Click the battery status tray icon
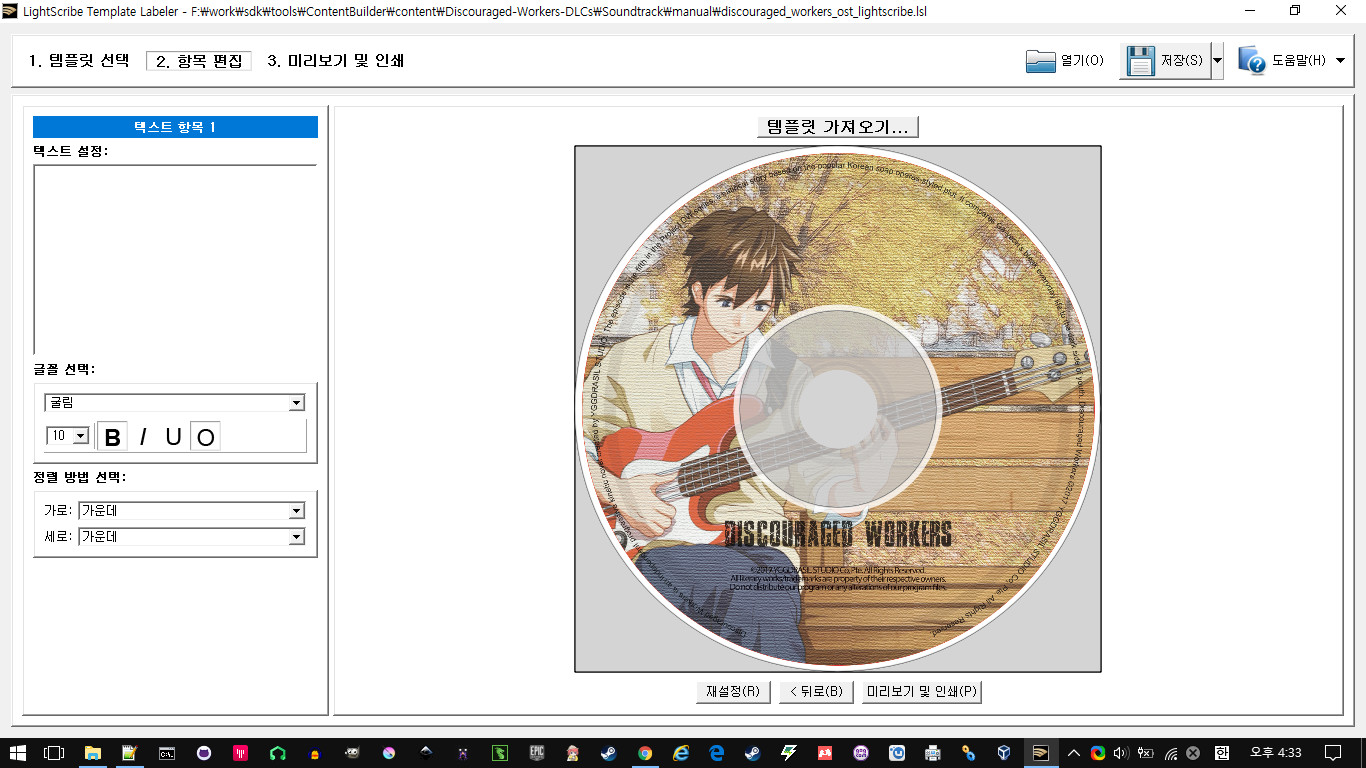The image size is (1366, 768). (x=1146, y=753)
